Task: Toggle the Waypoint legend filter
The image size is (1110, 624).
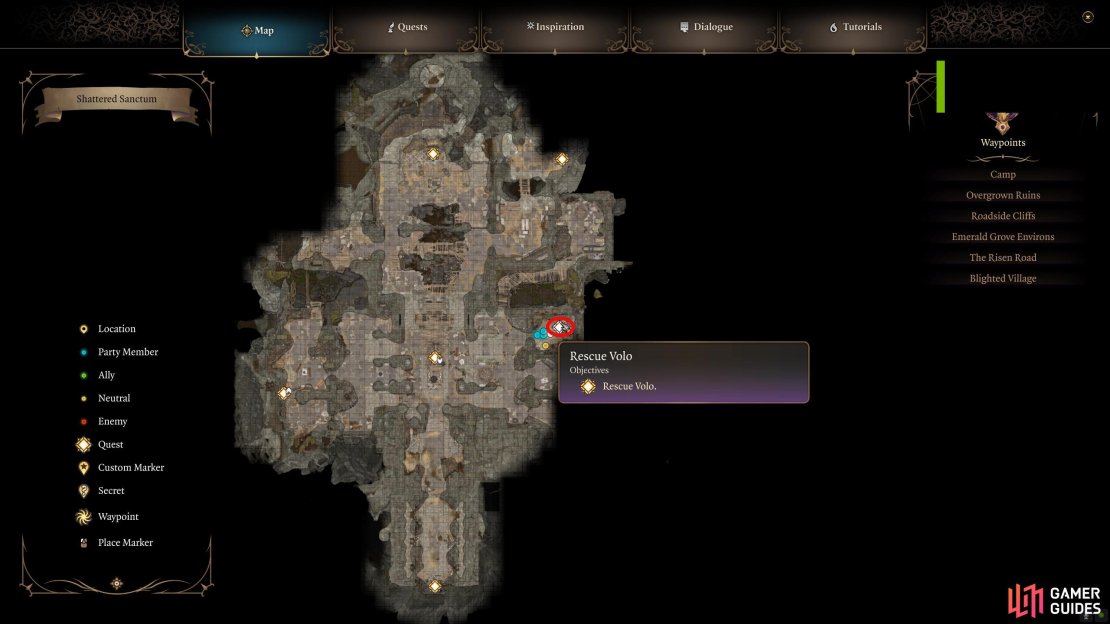Action: pyautogui.click(x=107, y=517)
